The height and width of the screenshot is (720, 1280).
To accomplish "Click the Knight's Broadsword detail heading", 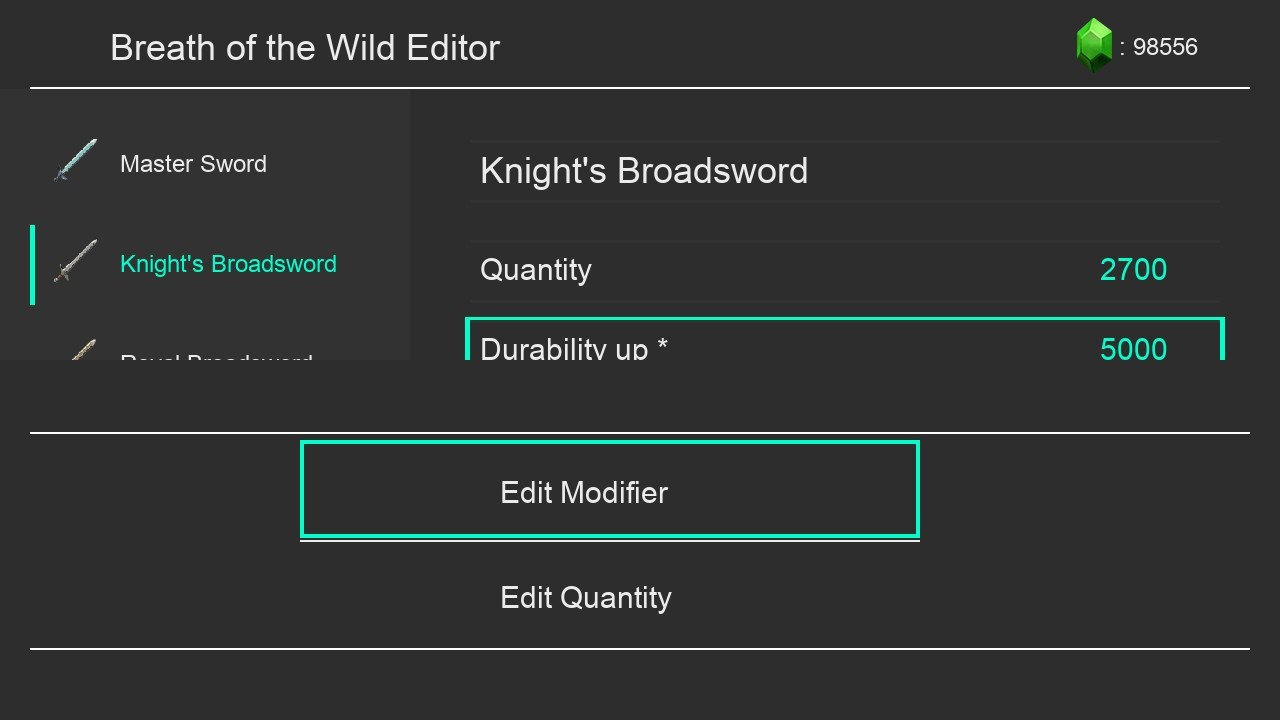I will (644, 171).
